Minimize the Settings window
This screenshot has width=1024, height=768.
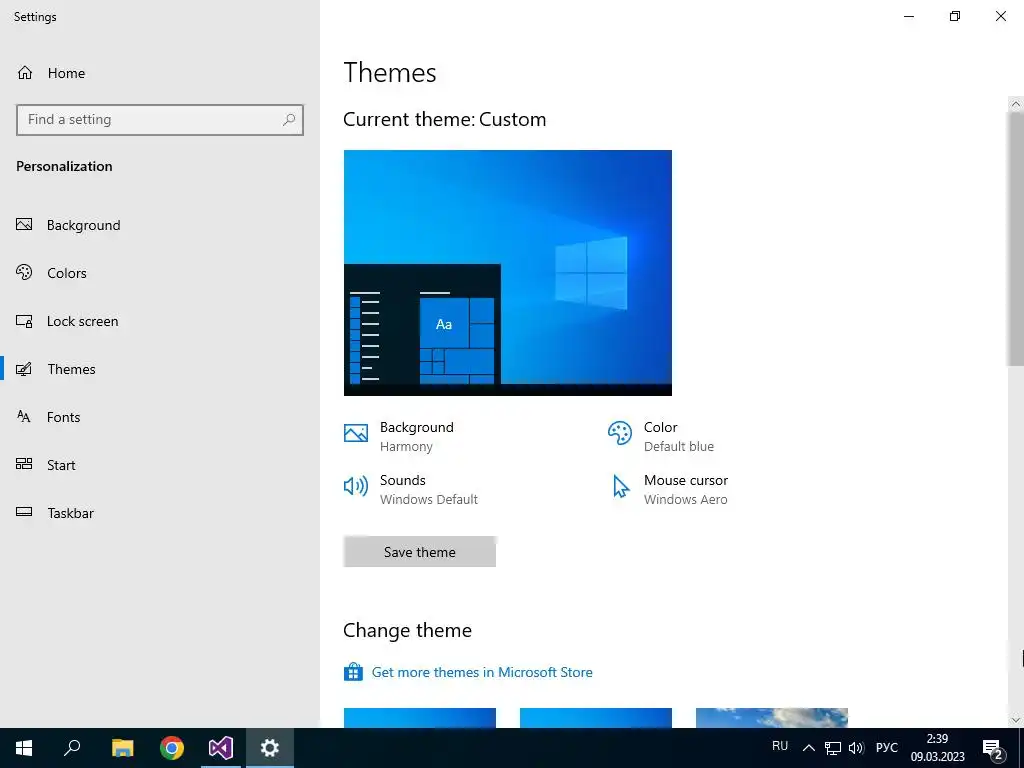(909, 16)
